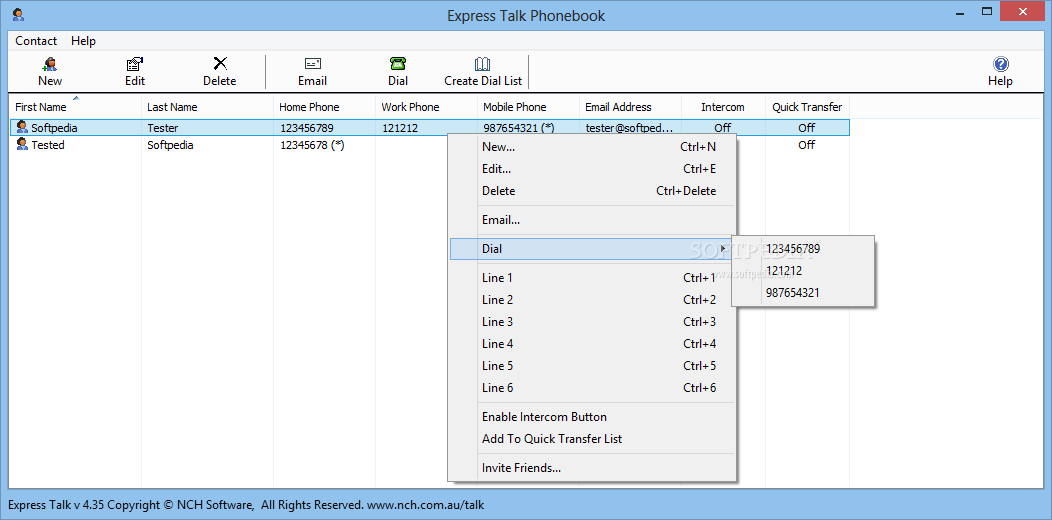Expand the Dial submenu arrow
1052x520 pixels.
pos(723,249)
